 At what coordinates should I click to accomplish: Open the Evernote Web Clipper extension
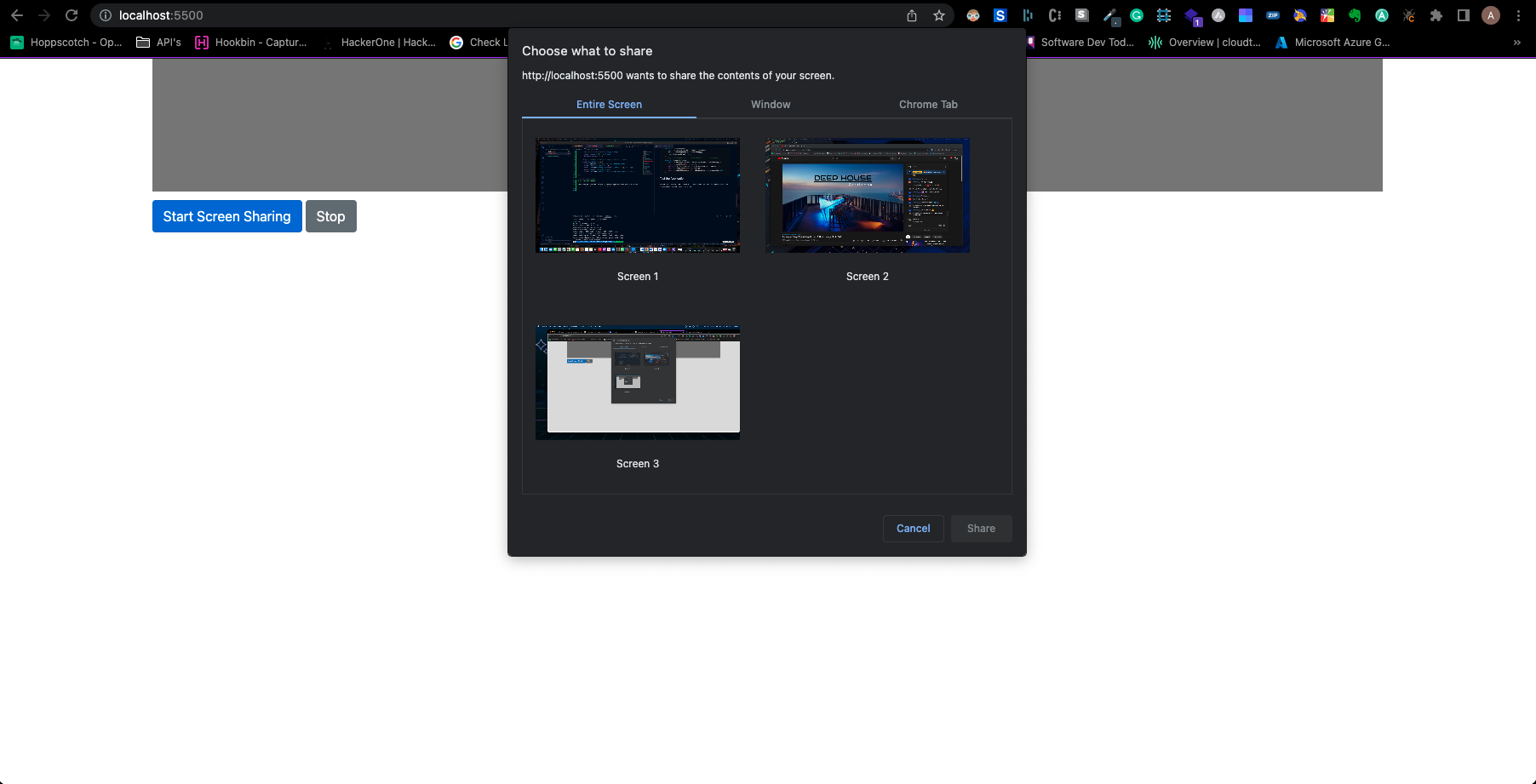[x=1355, y=15]
